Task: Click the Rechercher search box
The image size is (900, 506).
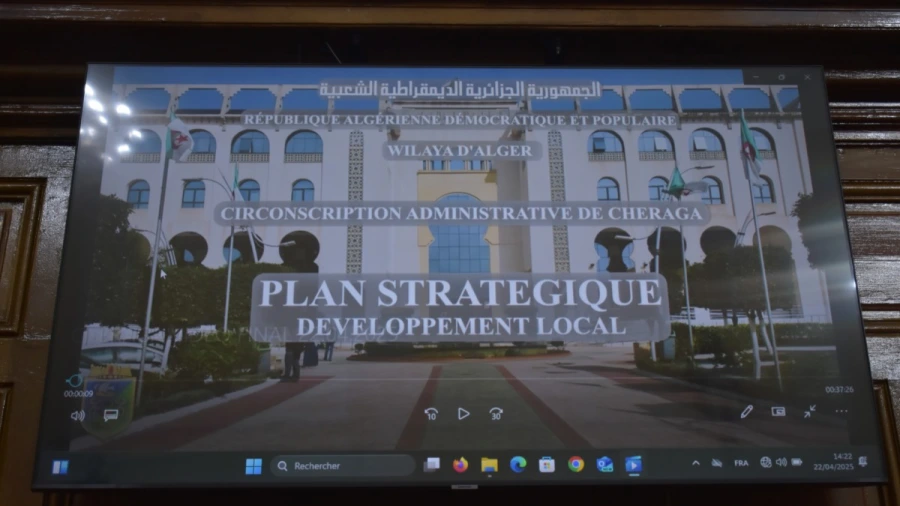Action: point(343,466)
